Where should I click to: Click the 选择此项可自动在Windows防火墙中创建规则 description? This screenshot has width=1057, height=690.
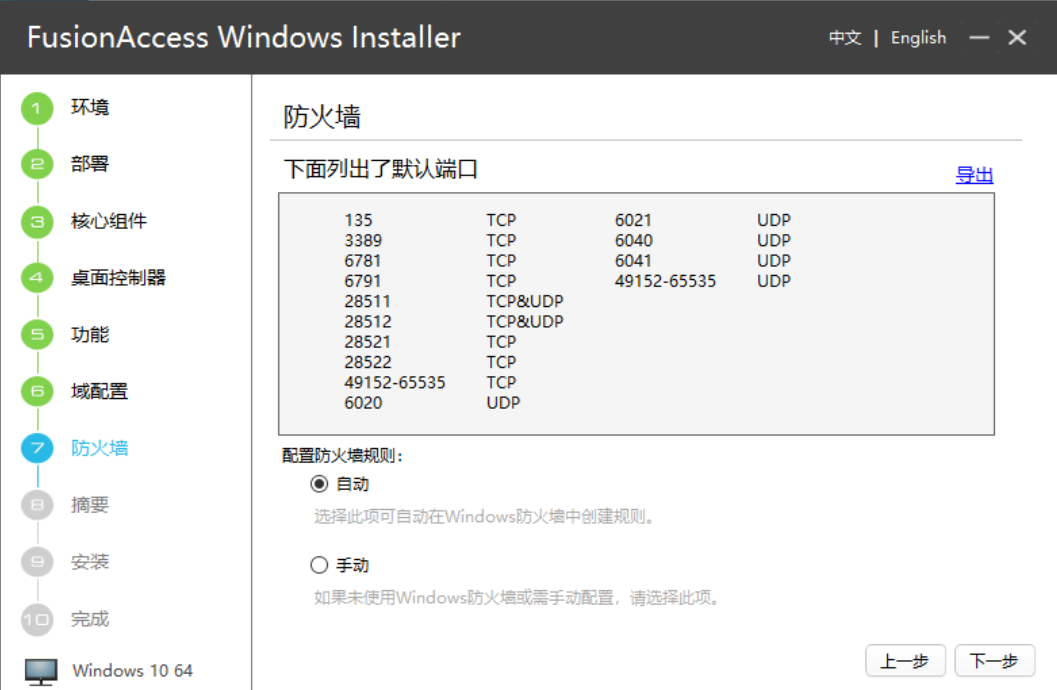[483, 517]
